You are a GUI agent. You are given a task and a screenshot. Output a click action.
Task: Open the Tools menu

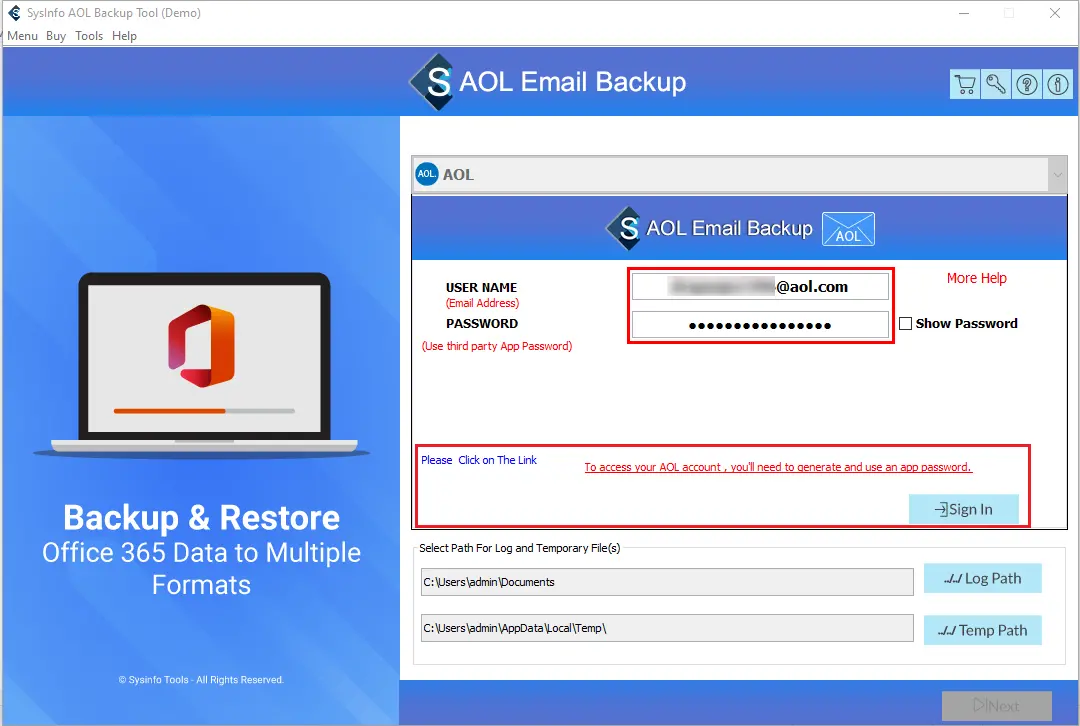[89, 36]
